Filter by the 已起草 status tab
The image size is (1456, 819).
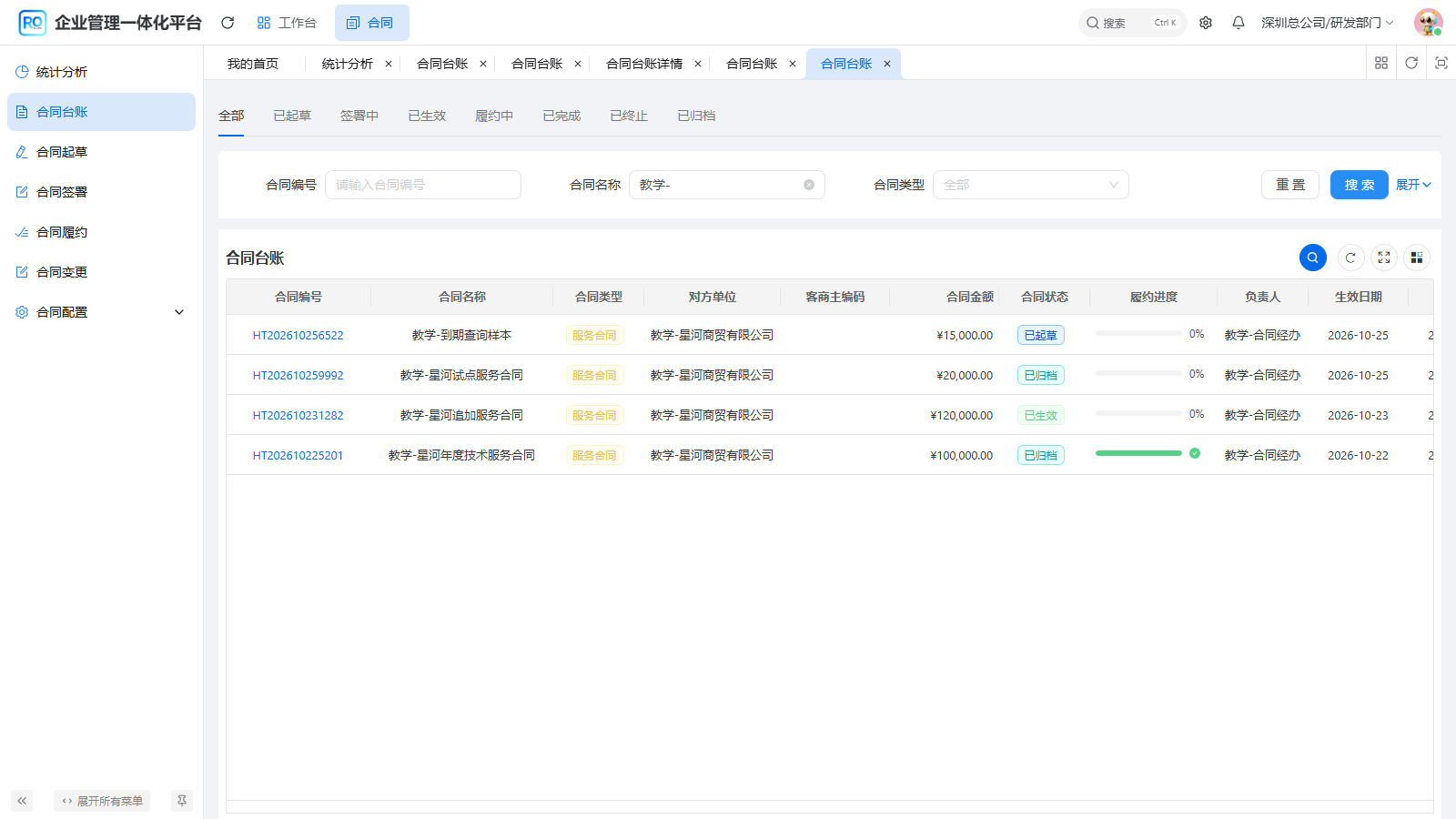tap(292, 116)
